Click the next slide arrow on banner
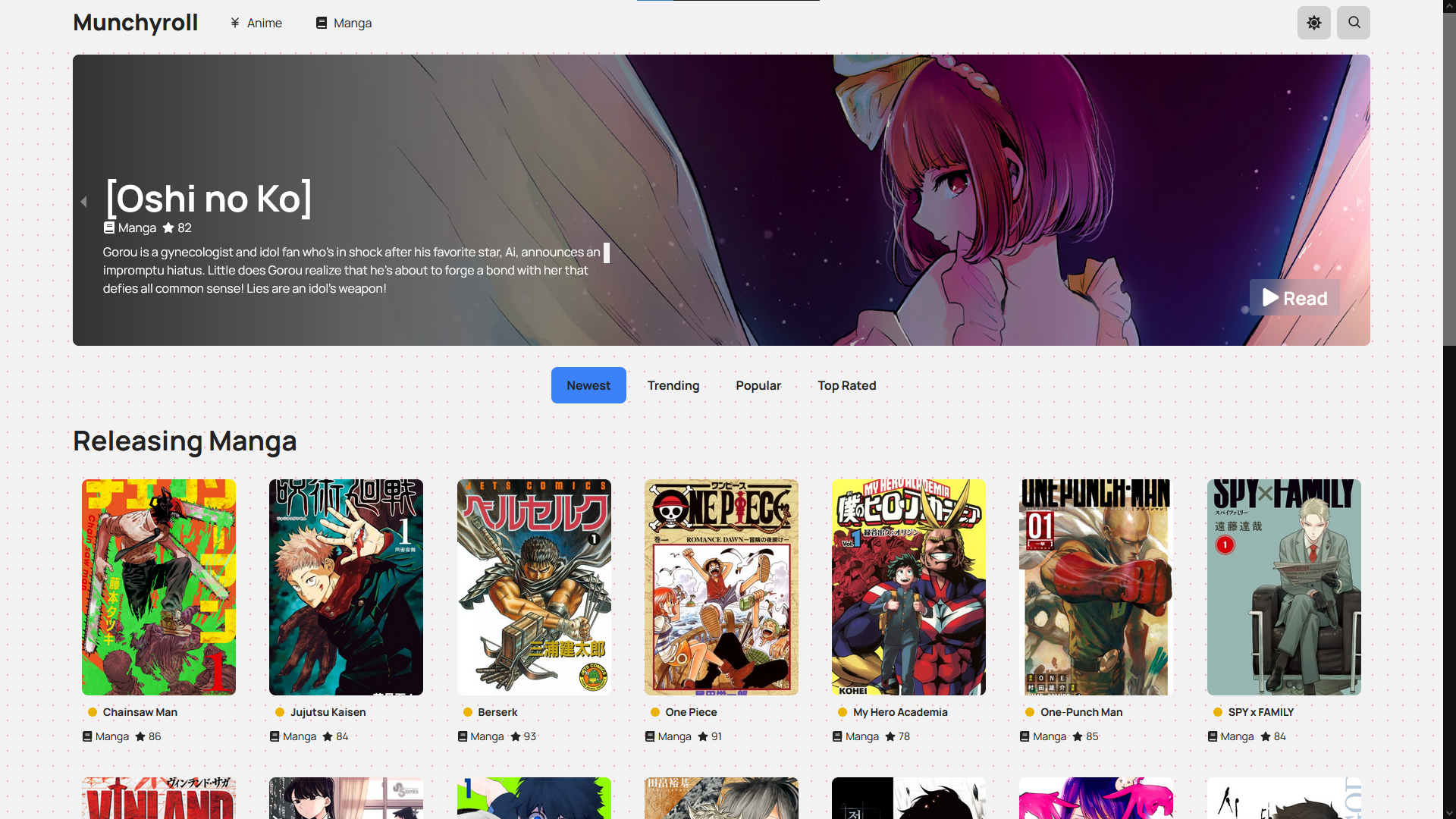Viewport: 1456px width, 819px height. click(x=1359, y=202)
